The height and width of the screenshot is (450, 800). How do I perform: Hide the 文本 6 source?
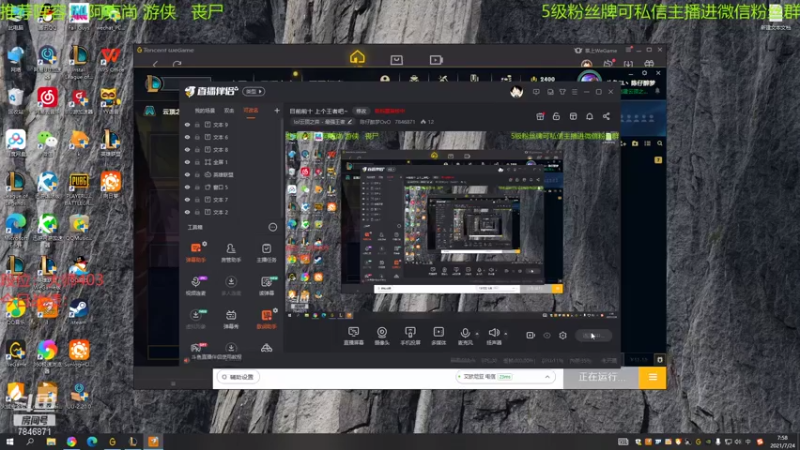coord(187,137)
